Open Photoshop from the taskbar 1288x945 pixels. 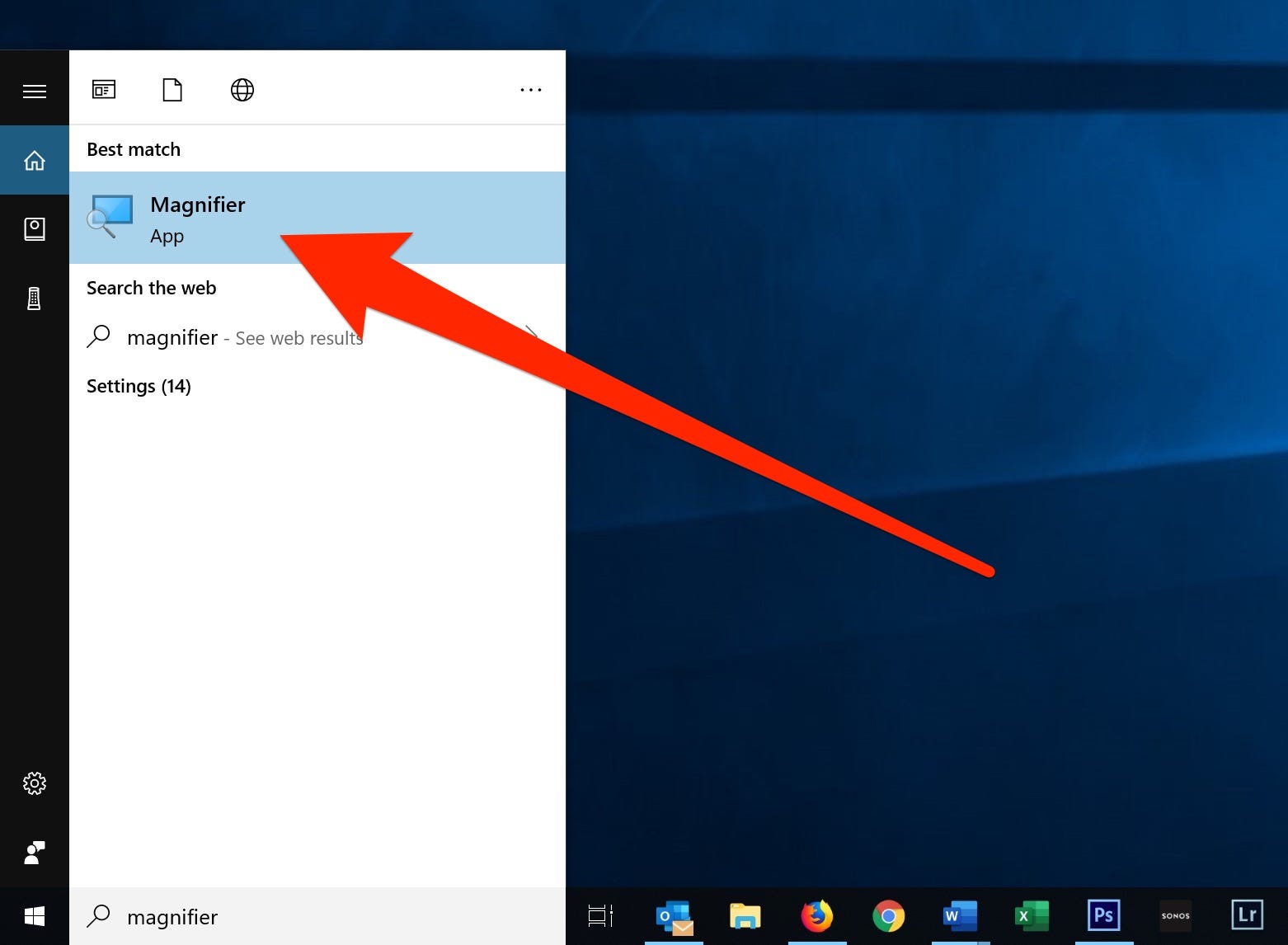(x=1103, y=916)
